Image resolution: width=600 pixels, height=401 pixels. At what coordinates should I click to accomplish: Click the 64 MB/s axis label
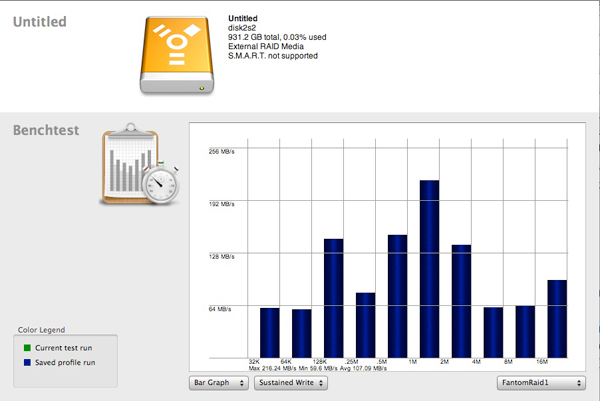(x=222, y=309)
